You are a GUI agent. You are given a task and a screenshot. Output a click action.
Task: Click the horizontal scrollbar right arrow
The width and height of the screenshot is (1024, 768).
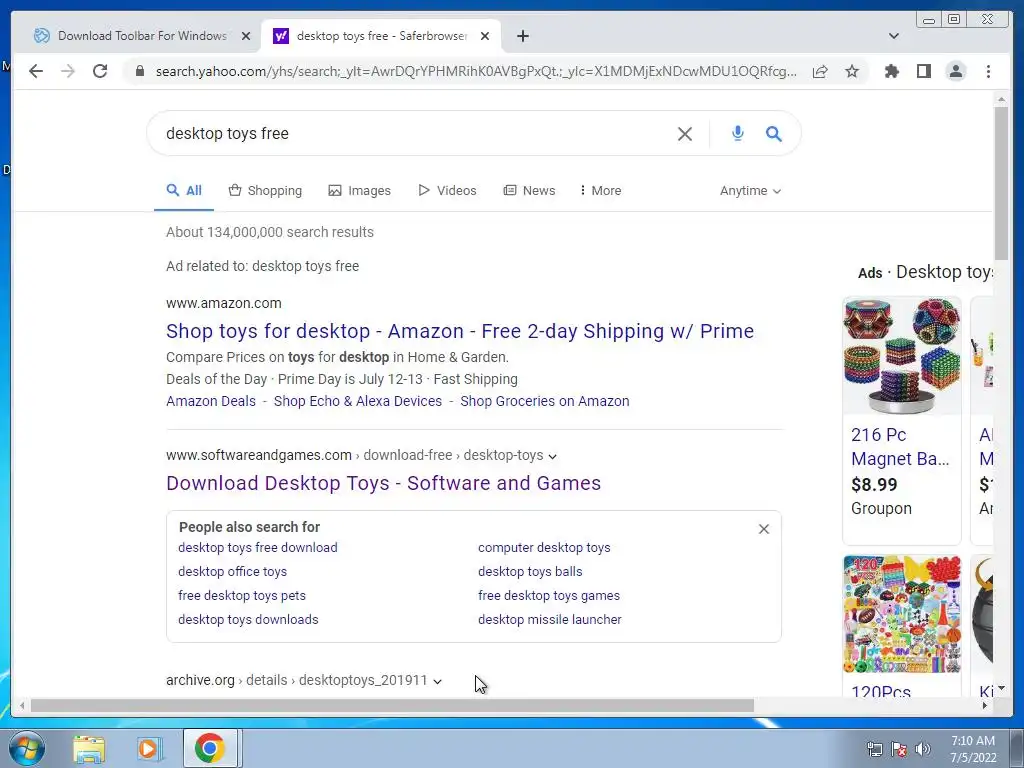[985, 705]
